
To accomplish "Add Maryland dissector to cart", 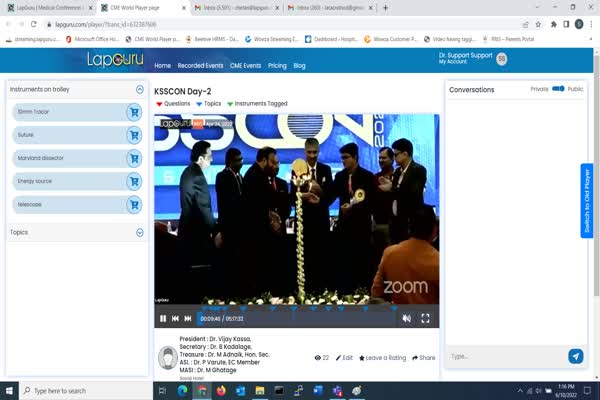I will coord(134,158).
